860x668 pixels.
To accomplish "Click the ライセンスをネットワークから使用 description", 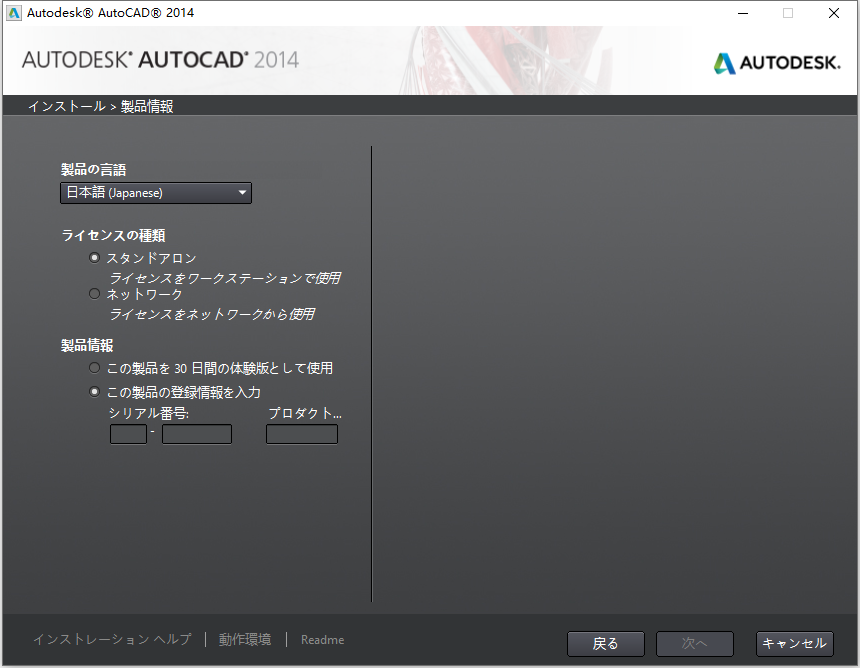I will (212, 314).
